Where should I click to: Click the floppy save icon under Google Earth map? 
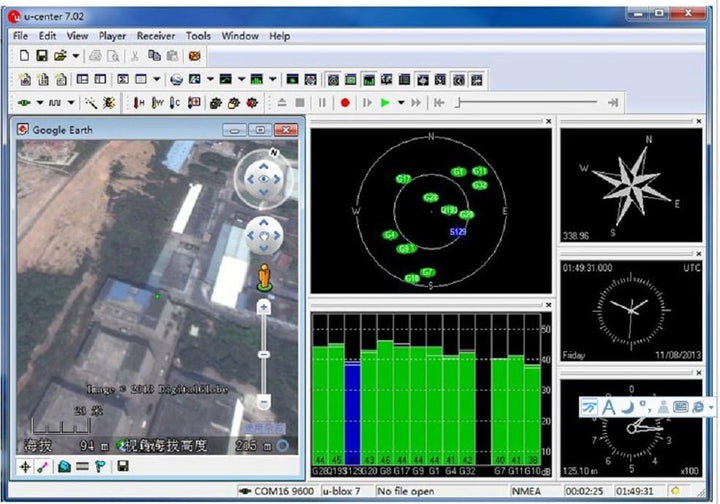[x=123, y=467]
